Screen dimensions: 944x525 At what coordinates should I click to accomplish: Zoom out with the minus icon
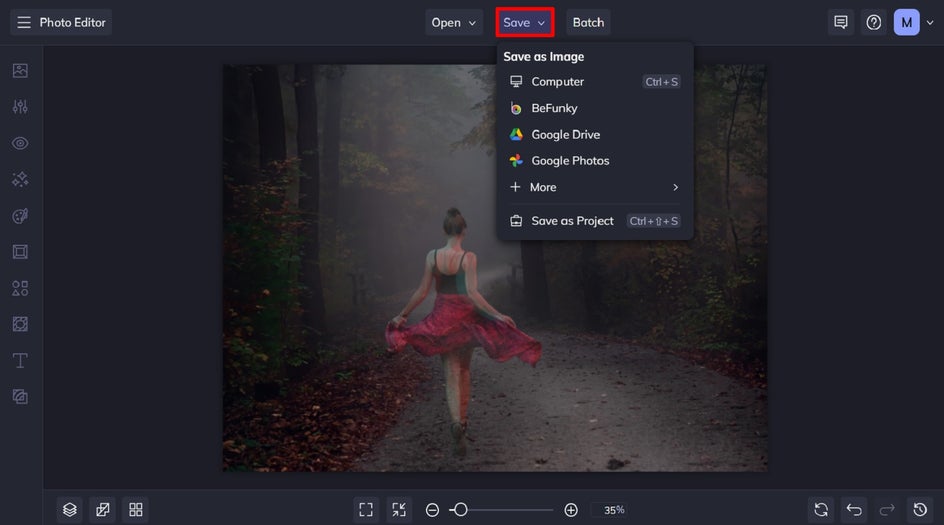[x=432, y=510]
